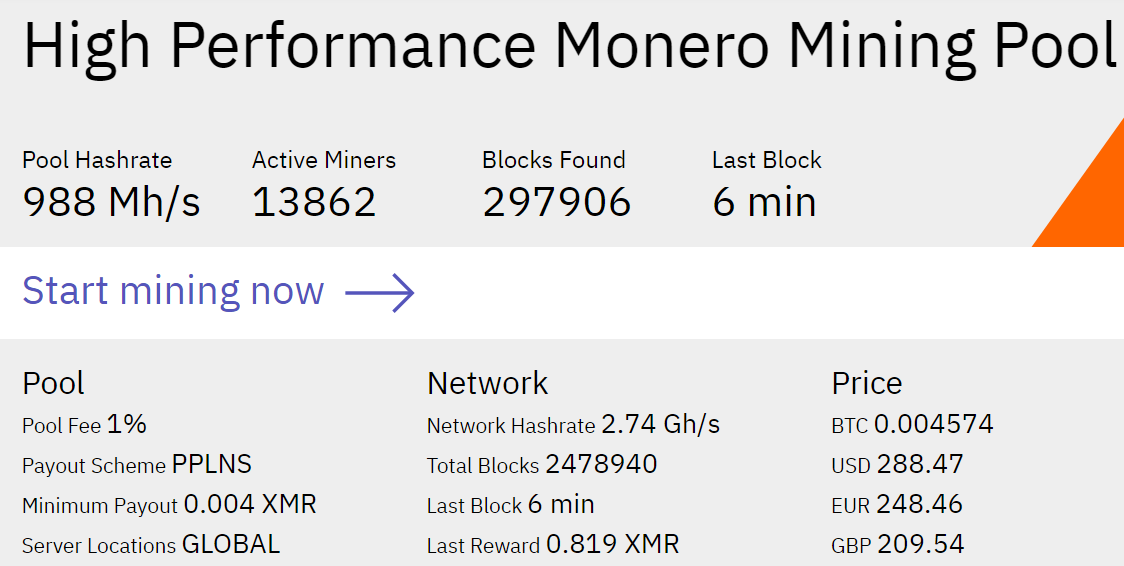The width and height of the screenshot is (1124, 566).
Task: Select the Payout Scheme PPLNS entry
Action: point(137,465)
